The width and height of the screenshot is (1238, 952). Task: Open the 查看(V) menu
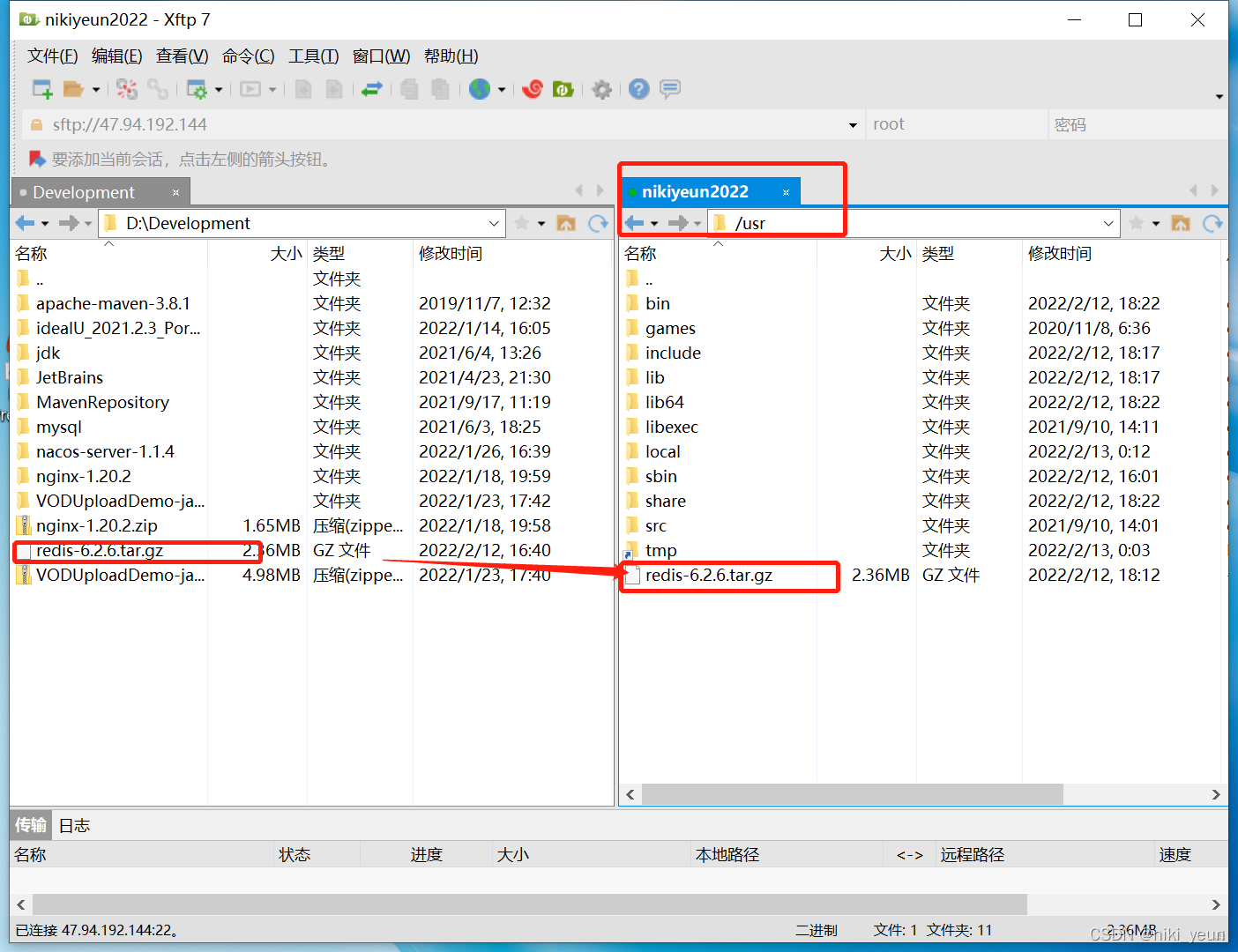point(183,56)
